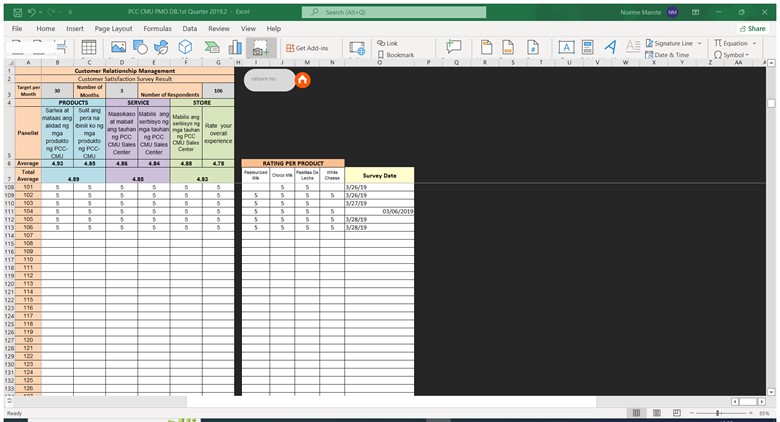The image size is (780, 422).
Task: Open Customize Quick Access Toolbar dropdown
Action: point(70,12)
